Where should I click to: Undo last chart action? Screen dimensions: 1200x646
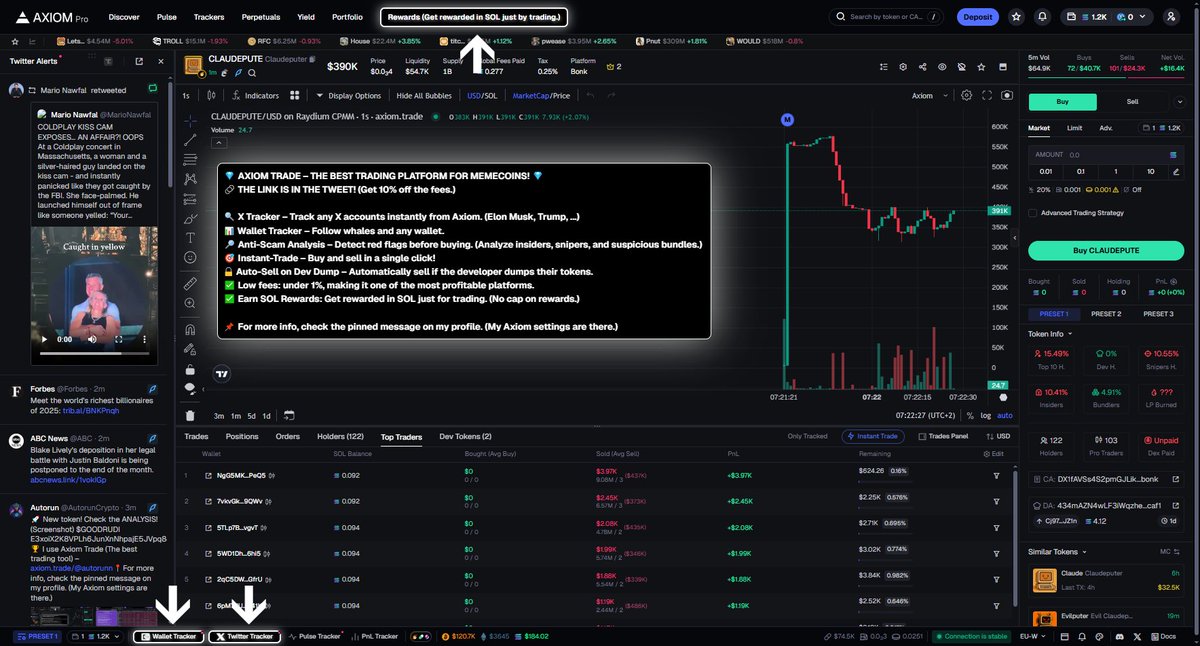(x=590, y=96)
